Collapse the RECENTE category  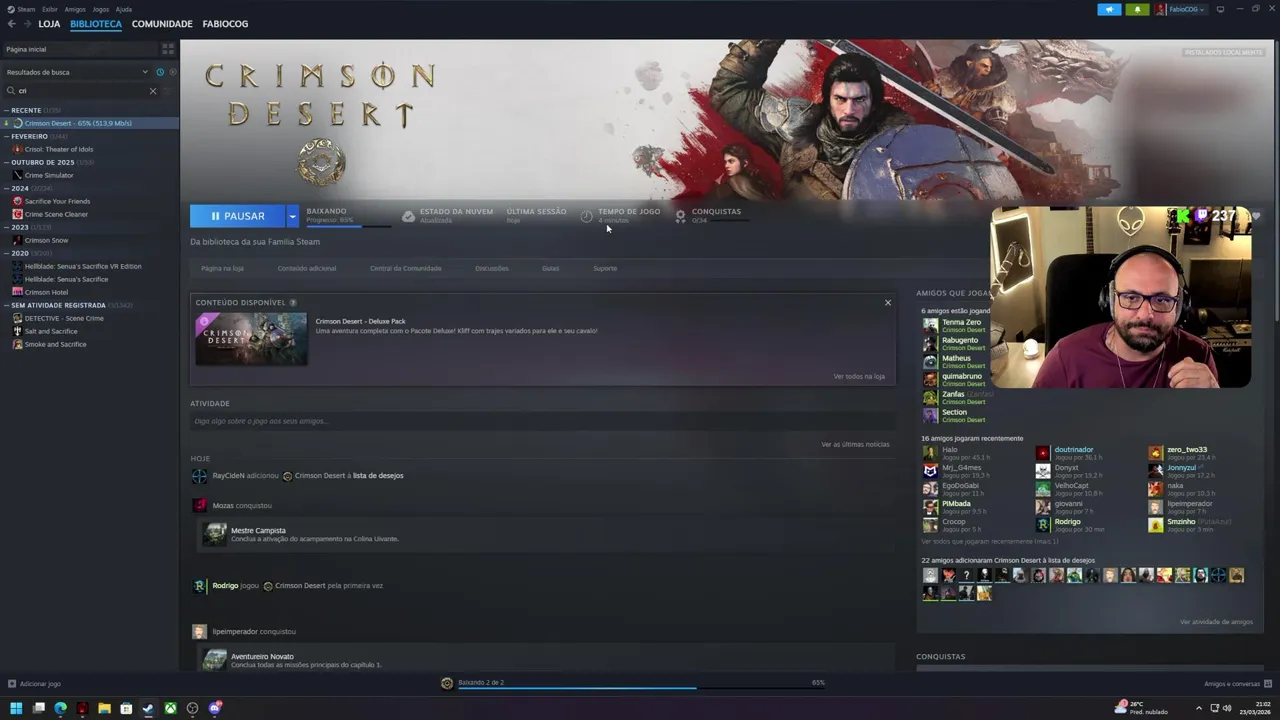coord(7,110)
